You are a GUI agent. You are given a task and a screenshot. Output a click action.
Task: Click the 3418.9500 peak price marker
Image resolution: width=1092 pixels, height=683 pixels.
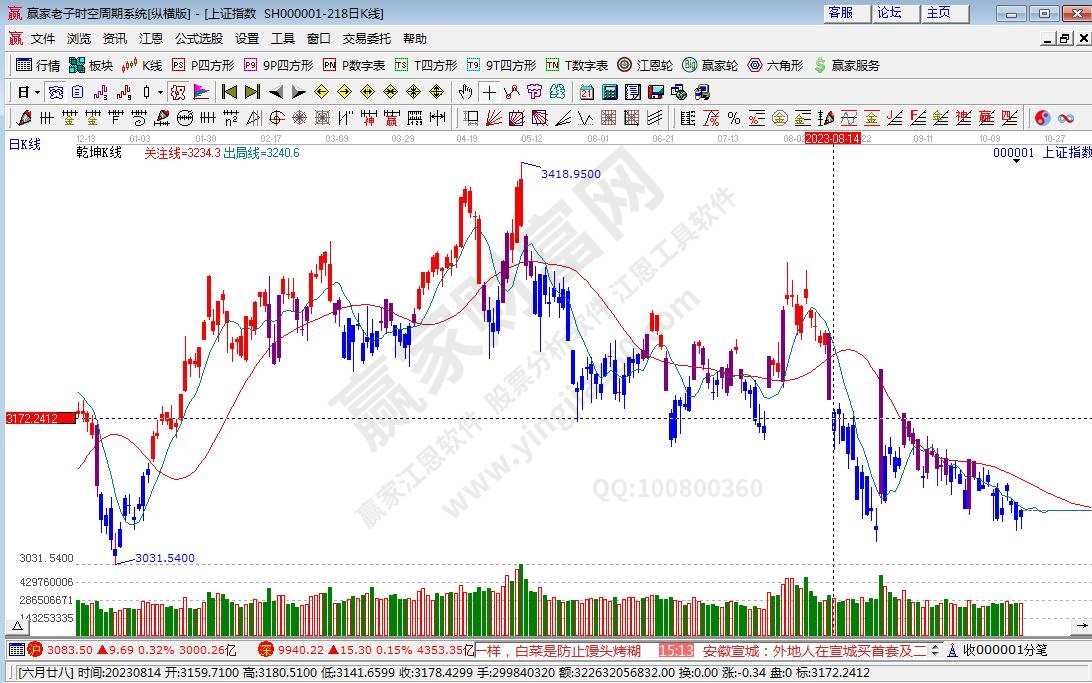pos(570,173)
